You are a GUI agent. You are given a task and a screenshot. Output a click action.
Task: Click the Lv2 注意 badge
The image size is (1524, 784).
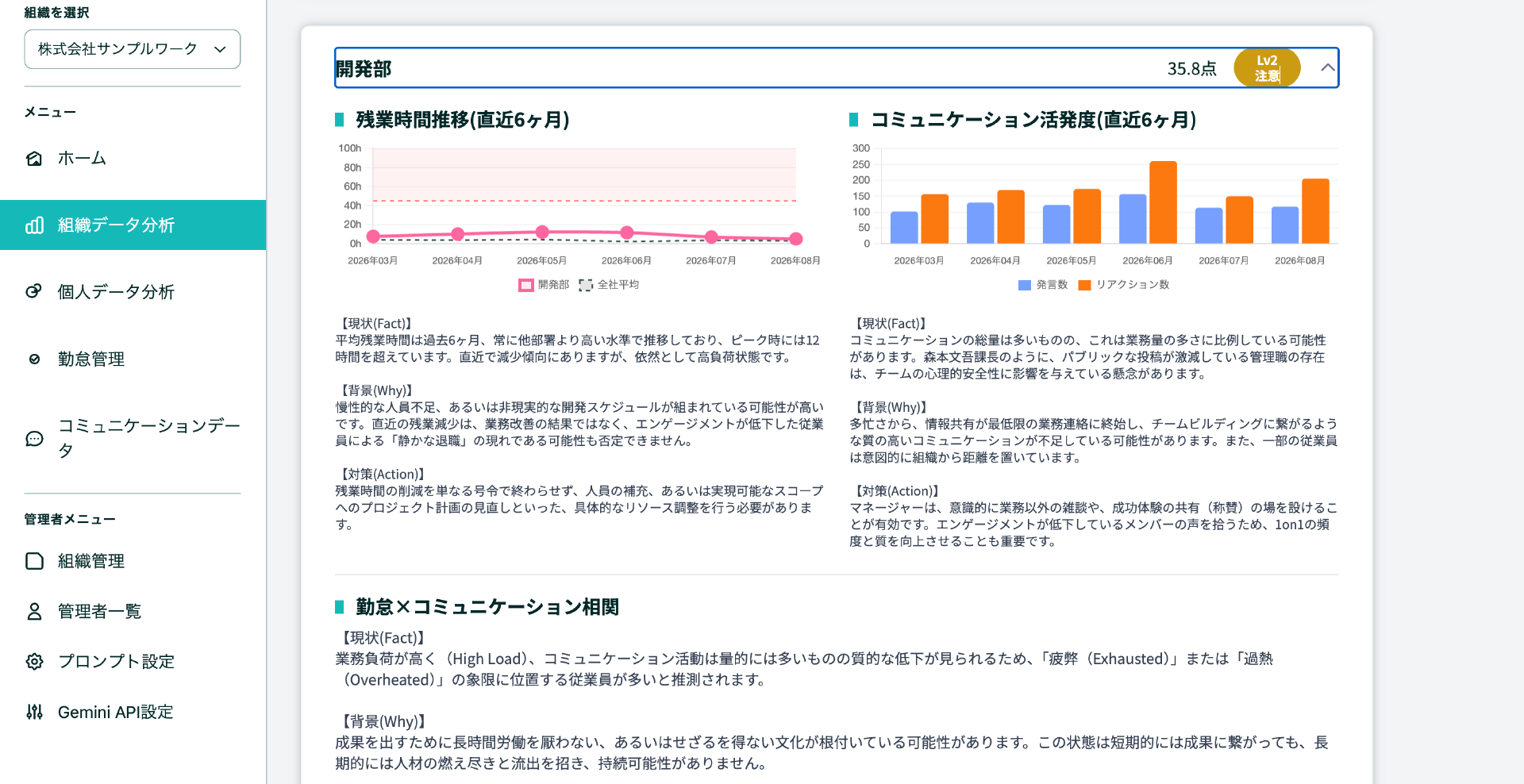click(1267, 67)
